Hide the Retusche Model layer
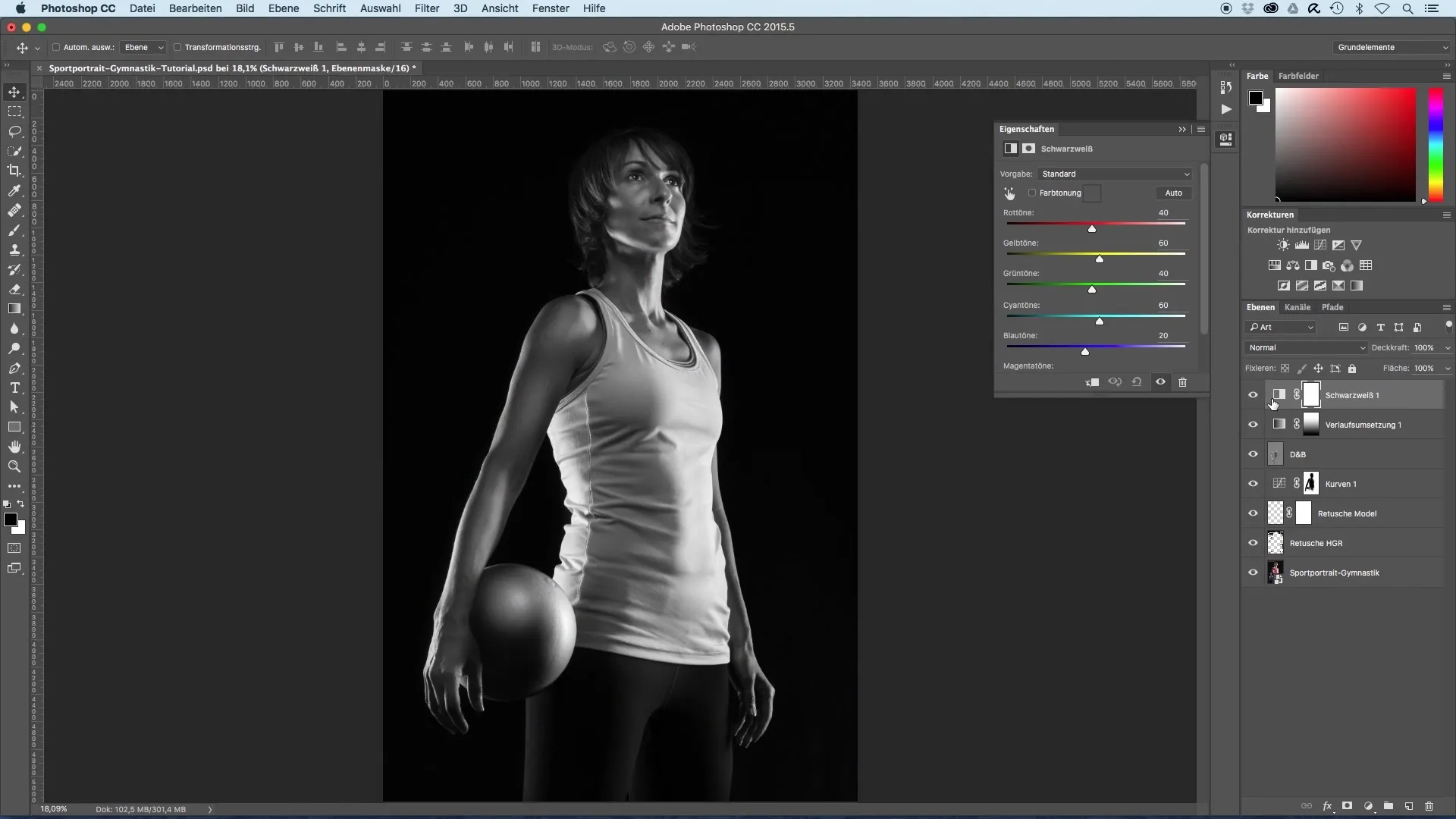The width and height of the screenshot is (1456, 819). pos(1253,513)
